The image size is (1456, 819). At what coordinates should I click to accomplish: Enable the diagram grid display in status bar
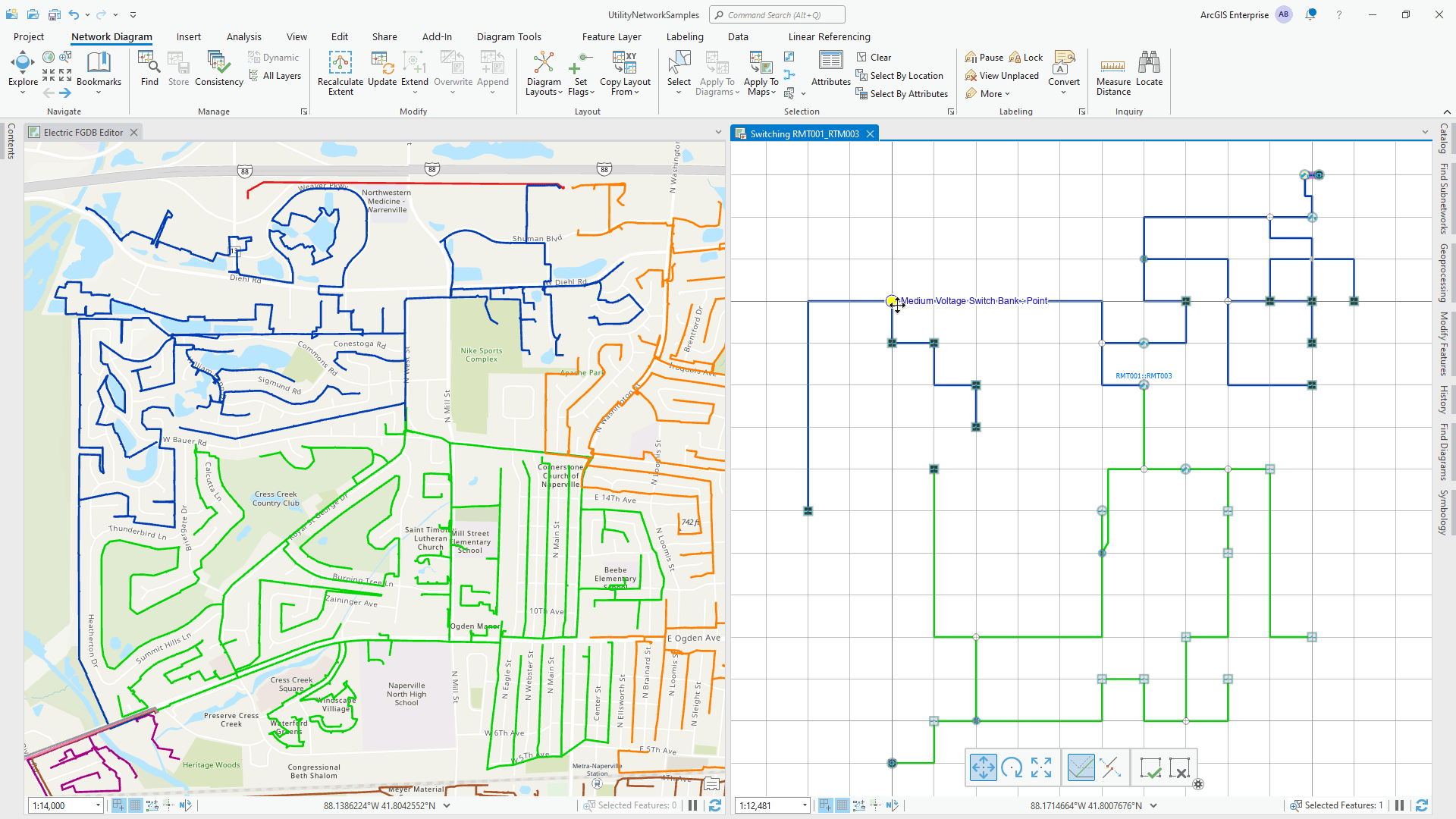(842, 805)
